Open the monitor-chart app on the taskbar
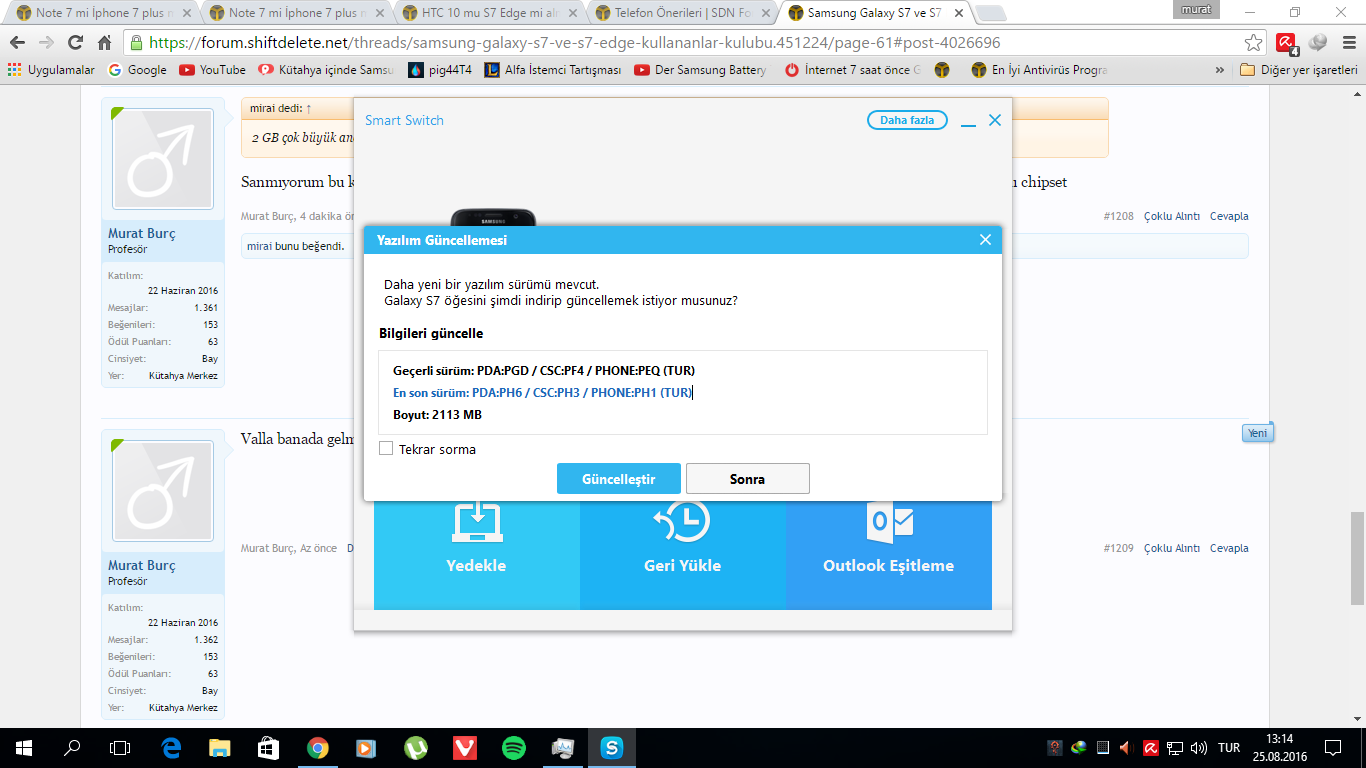1366x768 pixels. [x=562, y=747]
